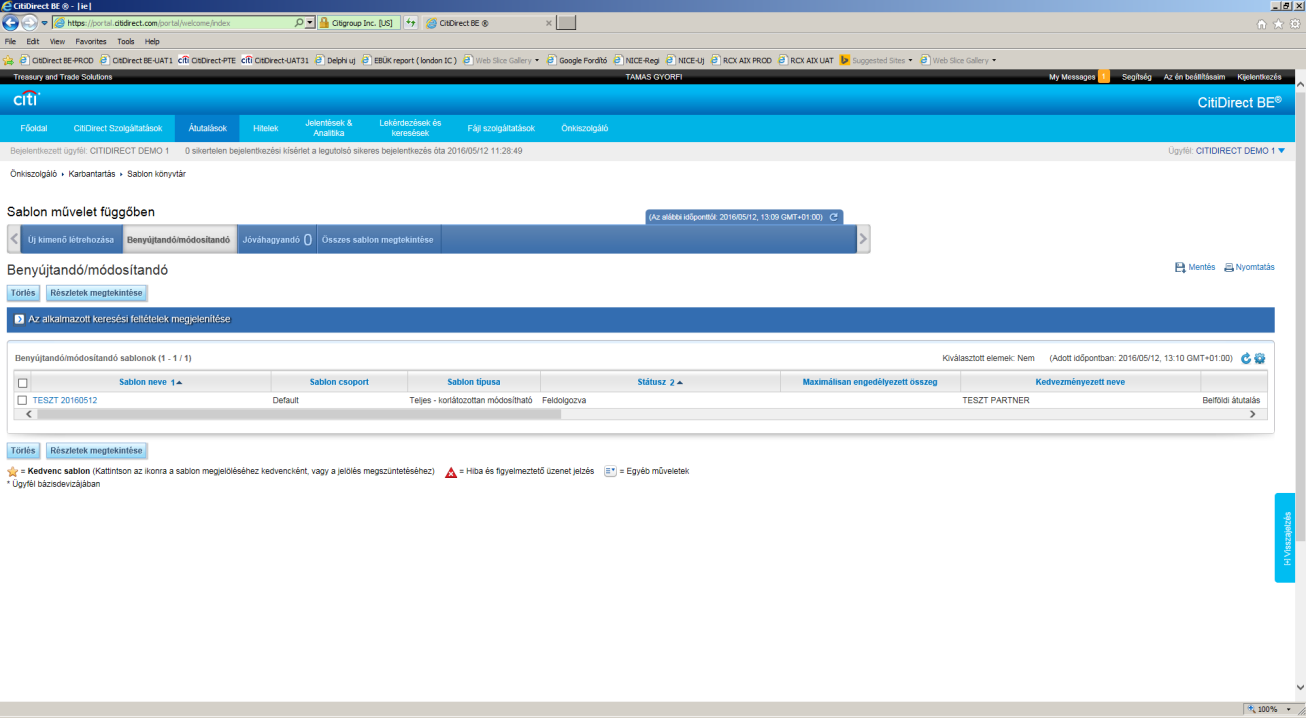
Task: Click the Mentés save icon
Action: pyautogui.click(x=1180, y=267)
